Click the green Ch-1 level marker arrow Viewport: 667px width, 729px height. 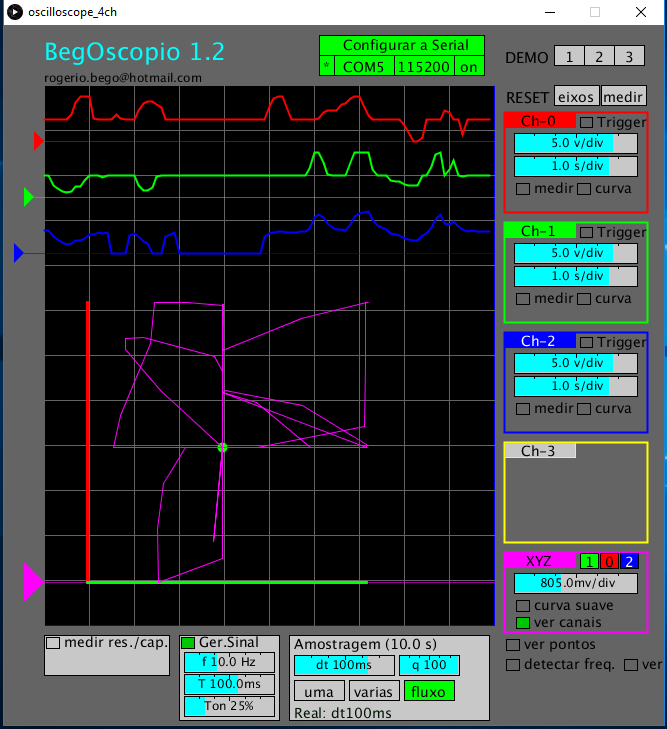click(x=29, y=197)
